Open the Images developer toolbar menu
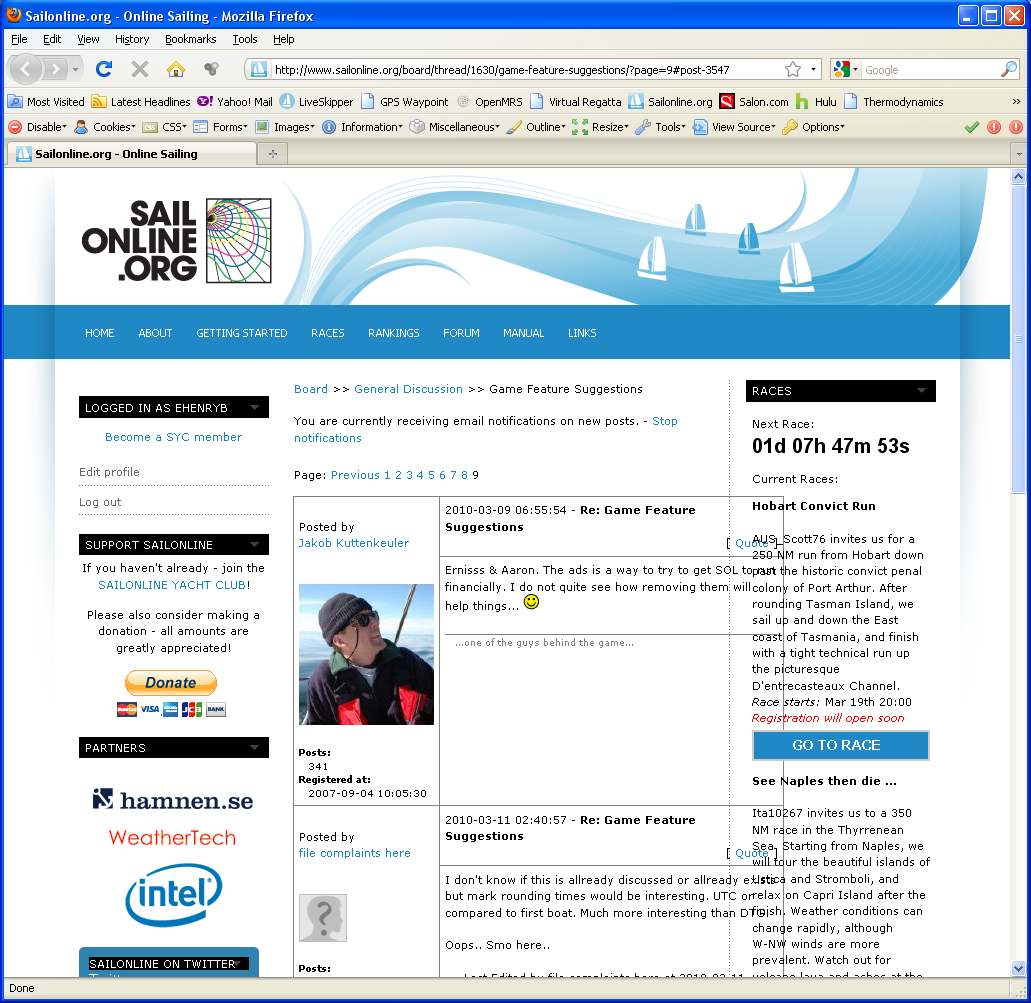 coord(285,127)
